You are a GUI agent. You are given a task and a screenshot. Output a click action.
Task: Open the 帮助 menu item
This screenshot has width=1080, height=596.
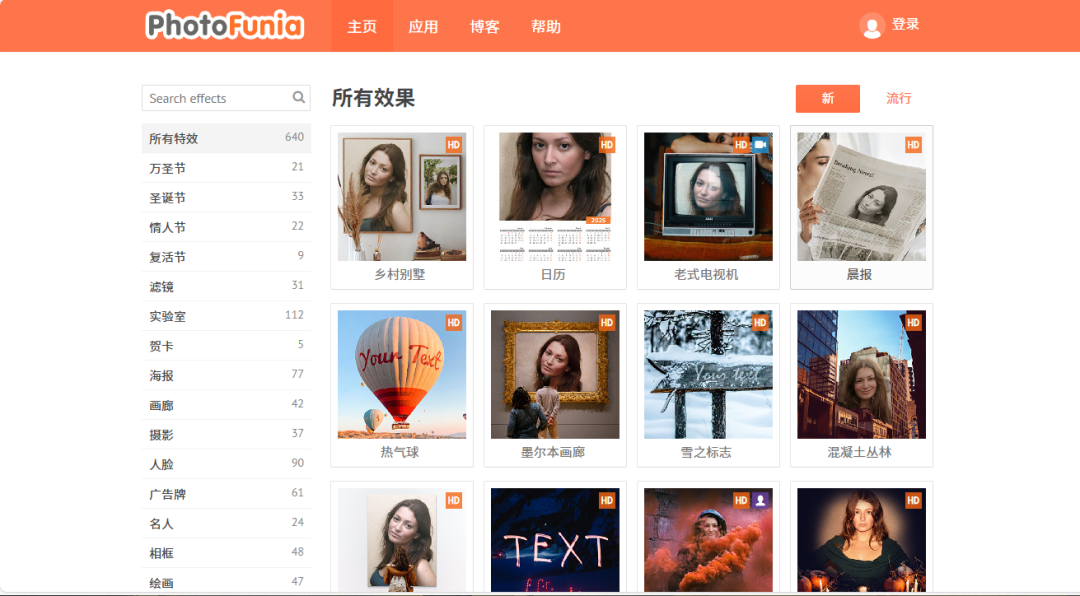[546, 26]
